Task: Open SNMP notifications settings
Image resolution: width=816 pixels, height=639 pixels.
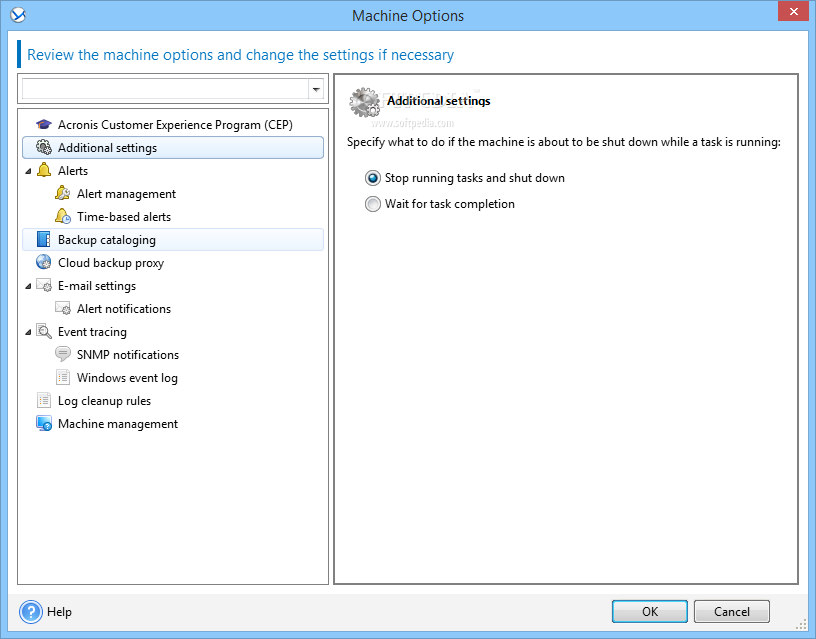Action: (x=128, y=354)
